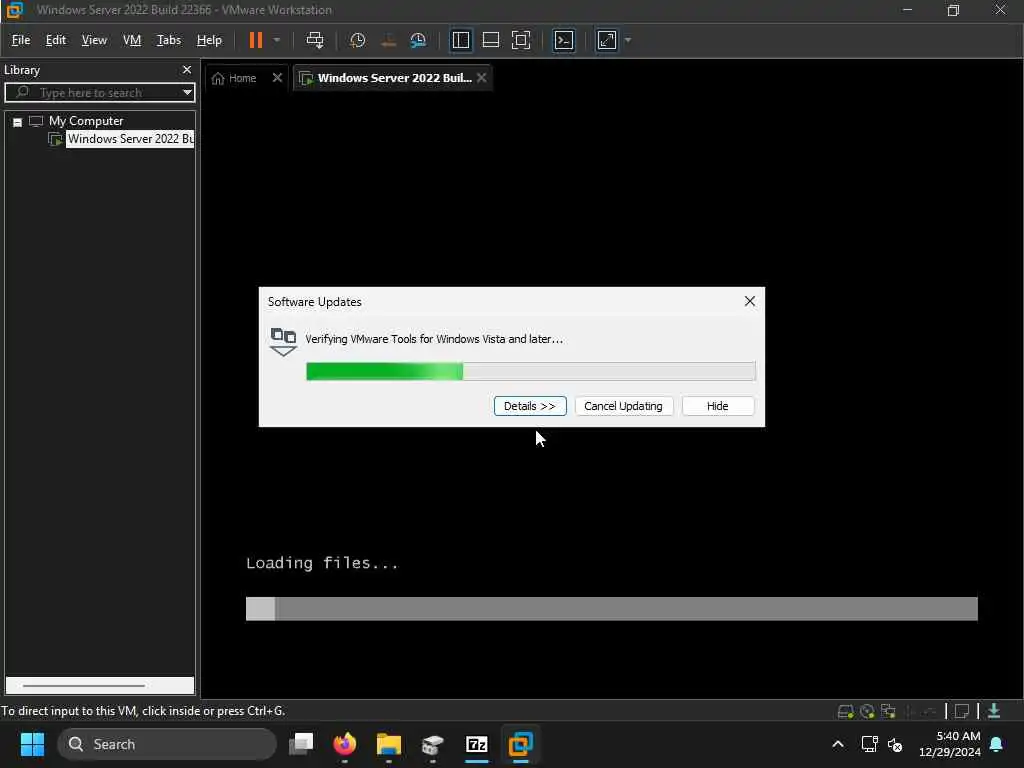Open the File menu

coord(21,40)
